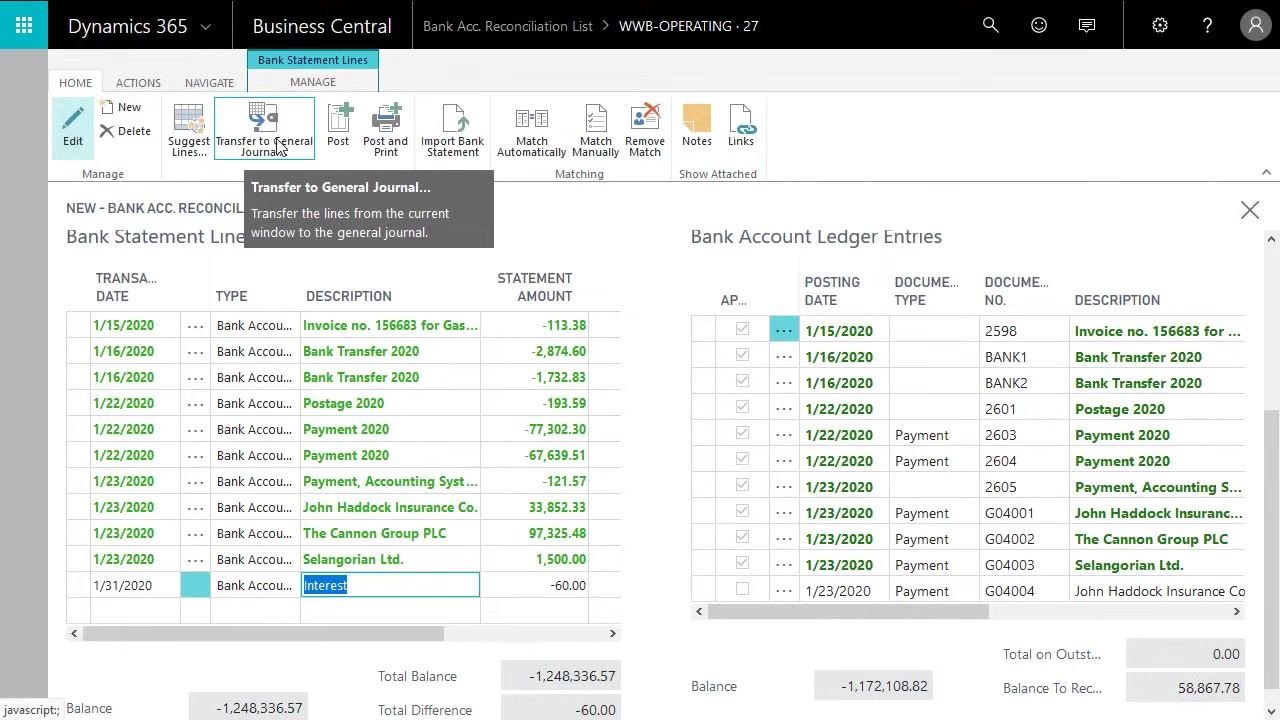This screenshot has width=1280, height=720.
Task: Open row menu for Postage 2020 statement line
Action: (x=195, y=403)
